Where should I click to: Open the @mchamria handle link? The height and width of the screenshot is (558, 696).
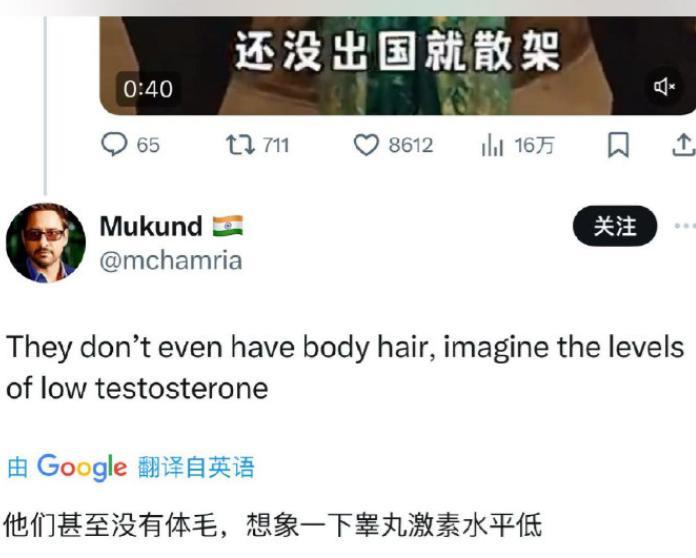(171, 261)
